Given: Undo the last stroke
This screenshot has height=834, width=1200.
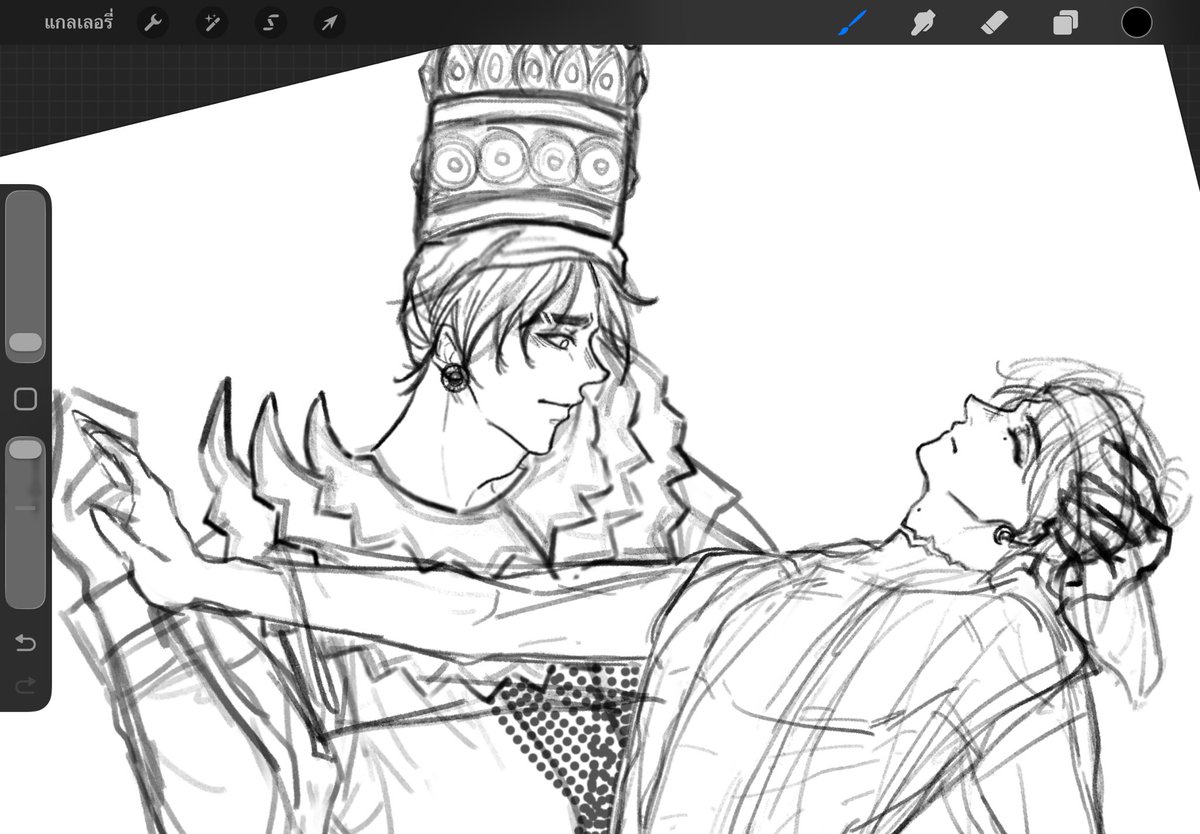Looking at the screenshot, I should click(x=26, y=642).
